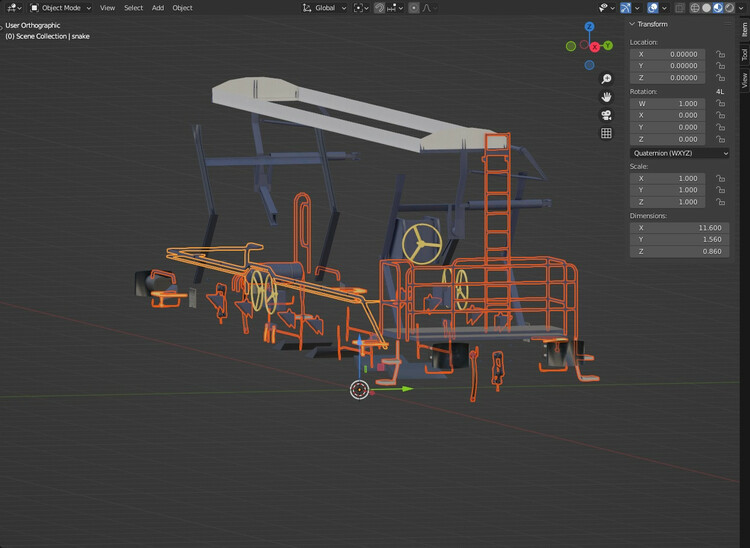
Task: Click the green Y axis in gizmo
Action: tap(608, 45)
